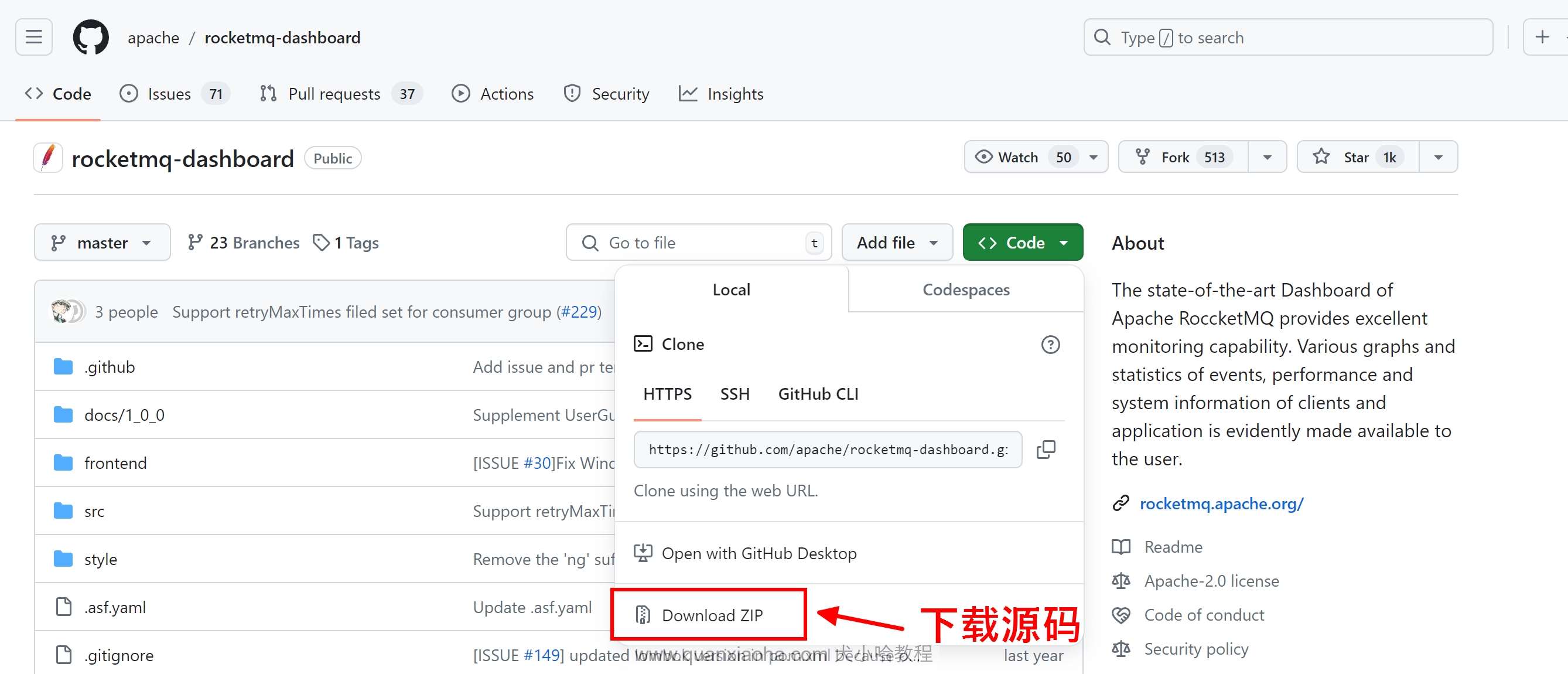Open the Add file dropdown
The height and width of the screenshot is (674, 1568).
(x=897, y=243)
